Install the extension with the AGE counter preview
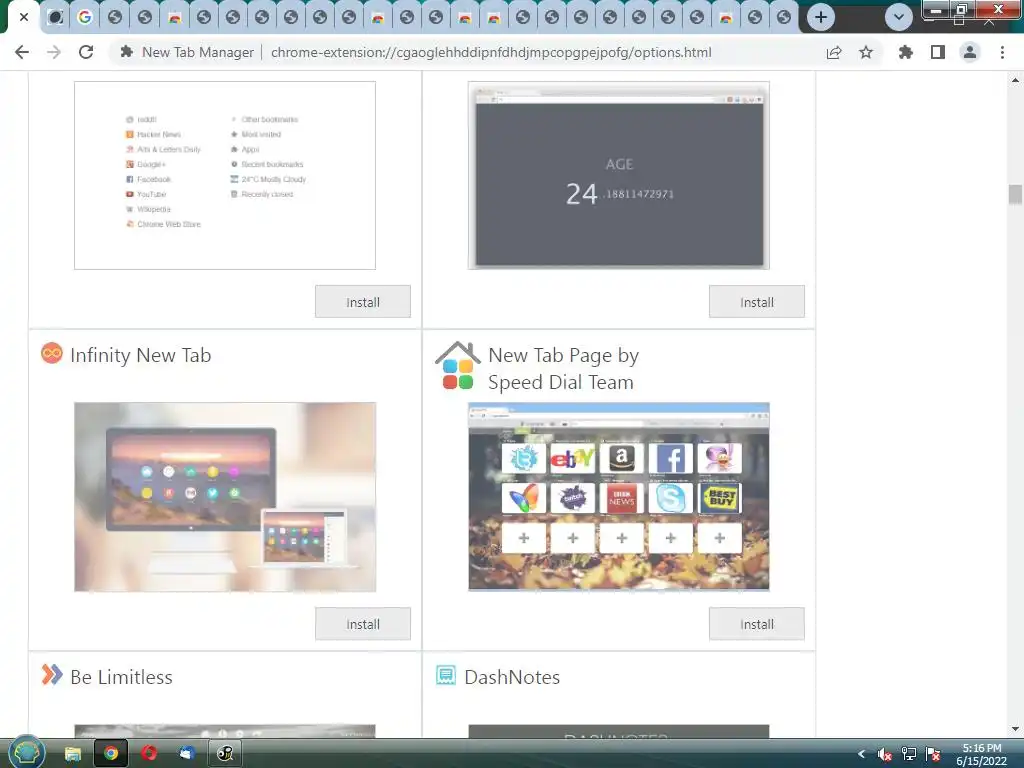The image size is (1024, 768). point(757,302)
